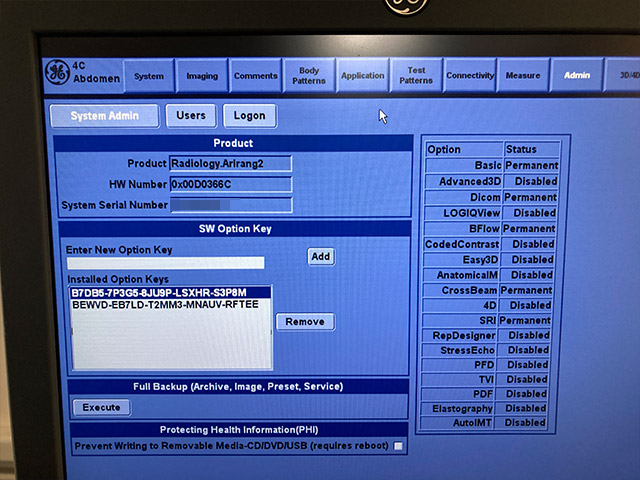Click Execute for full backup
Viewport: 640px width, 480px height.
102,407
